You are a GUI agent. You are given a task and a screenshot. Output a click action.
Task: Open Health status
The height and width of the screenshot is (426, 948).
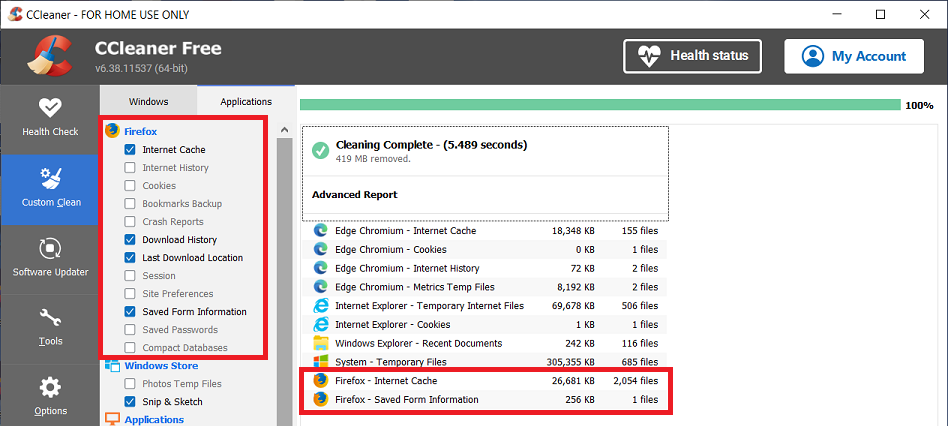click(x=692, y=56)
